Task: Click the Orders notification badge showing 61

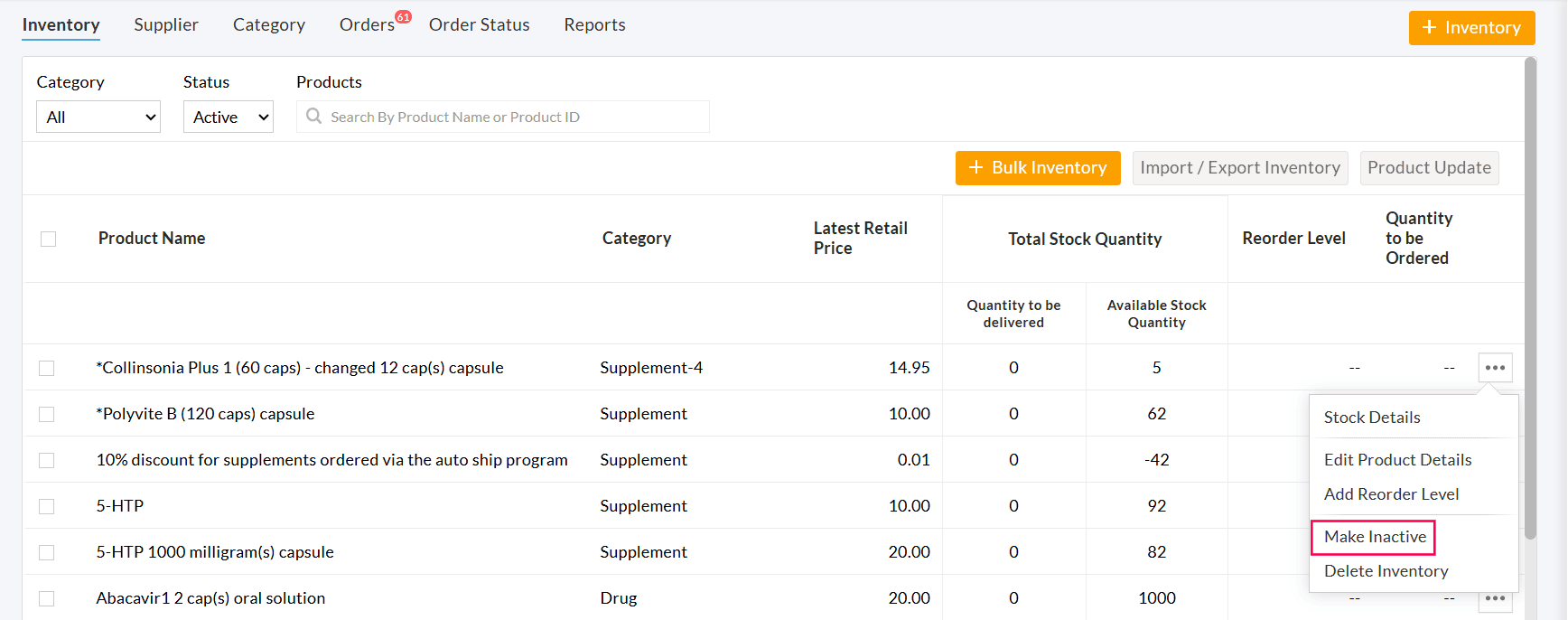Action: pos(403,17)
